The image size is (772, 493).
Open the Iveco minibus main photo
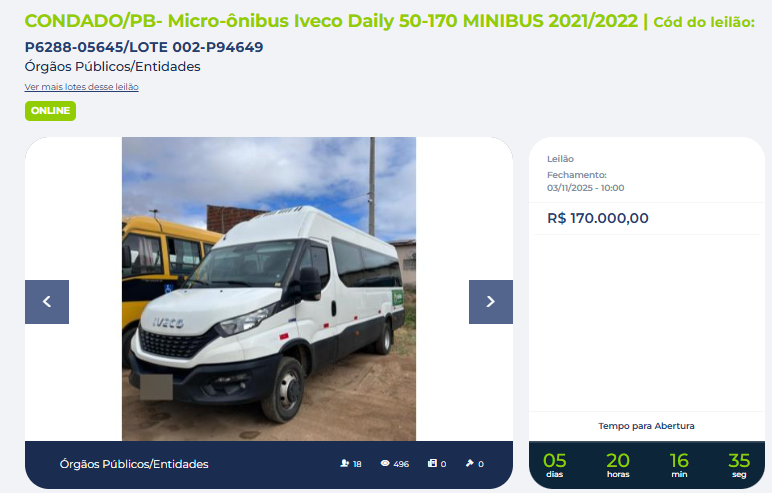[269, 289]
